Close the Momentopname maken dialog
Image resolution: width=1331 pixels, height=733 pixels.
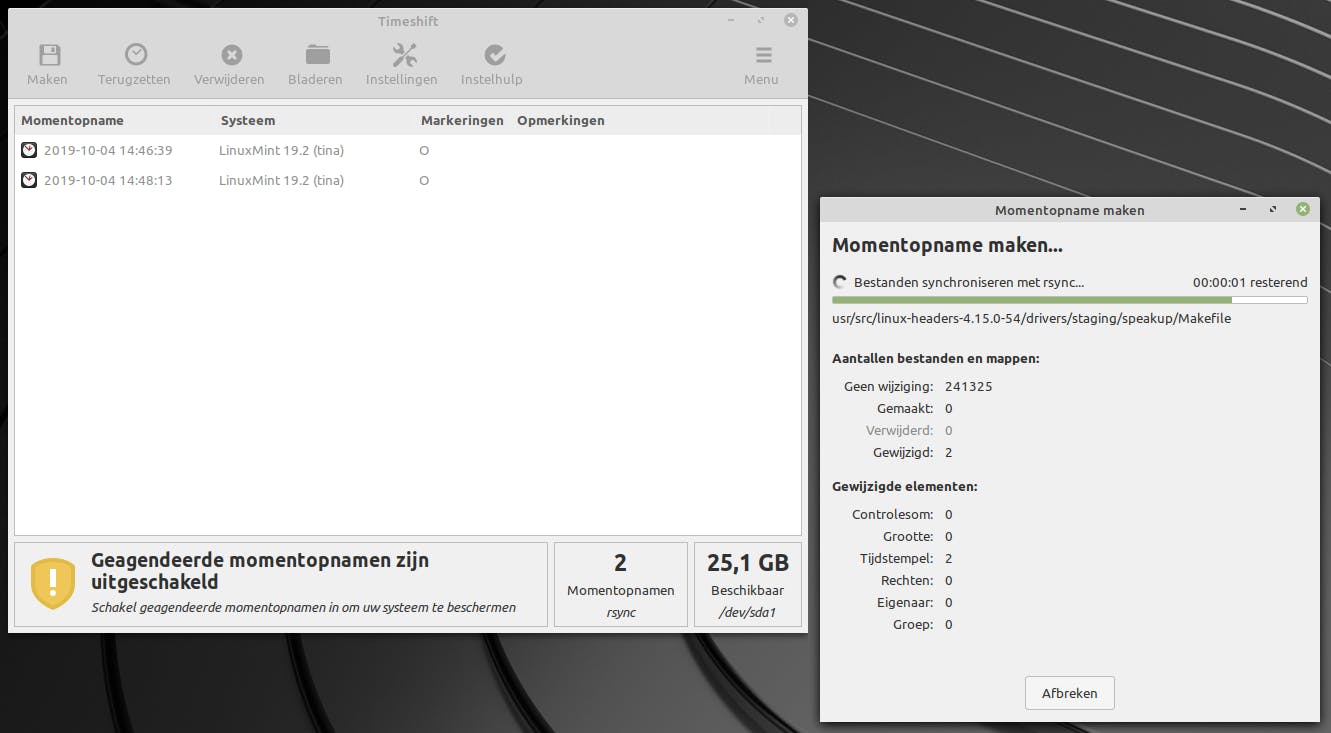point(1303,210)
